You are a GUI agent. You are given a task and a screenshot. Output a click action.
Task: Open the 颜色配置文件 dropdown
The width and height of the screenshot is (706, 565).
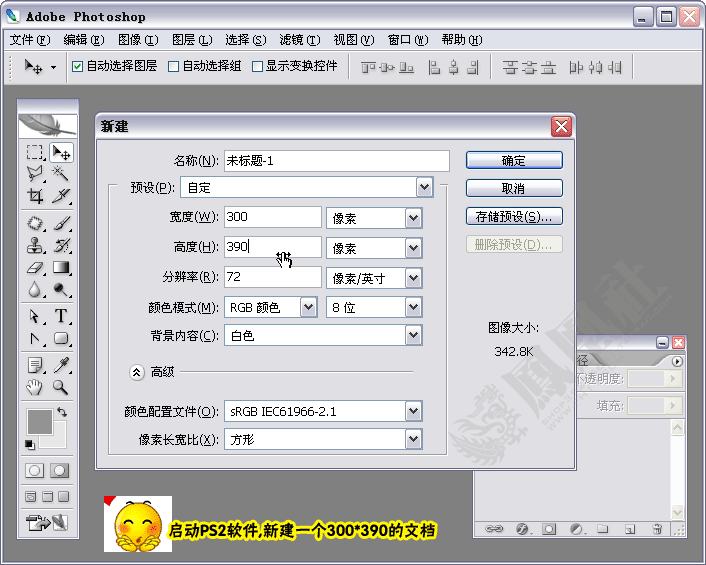click(413, 411)
